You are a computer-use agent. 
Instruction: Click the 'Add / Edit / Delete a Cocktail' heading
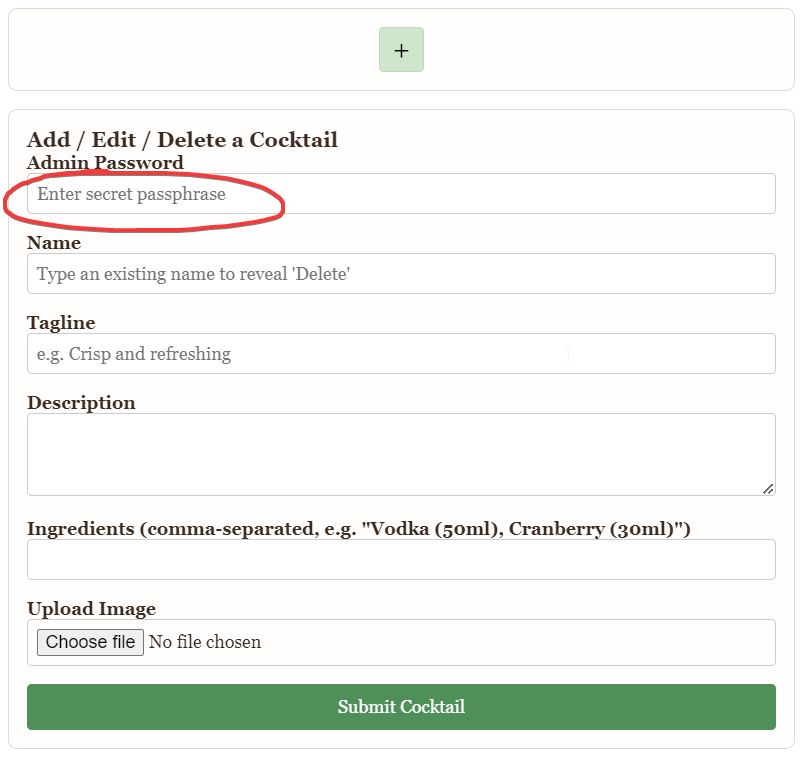(x=182, y=140)
